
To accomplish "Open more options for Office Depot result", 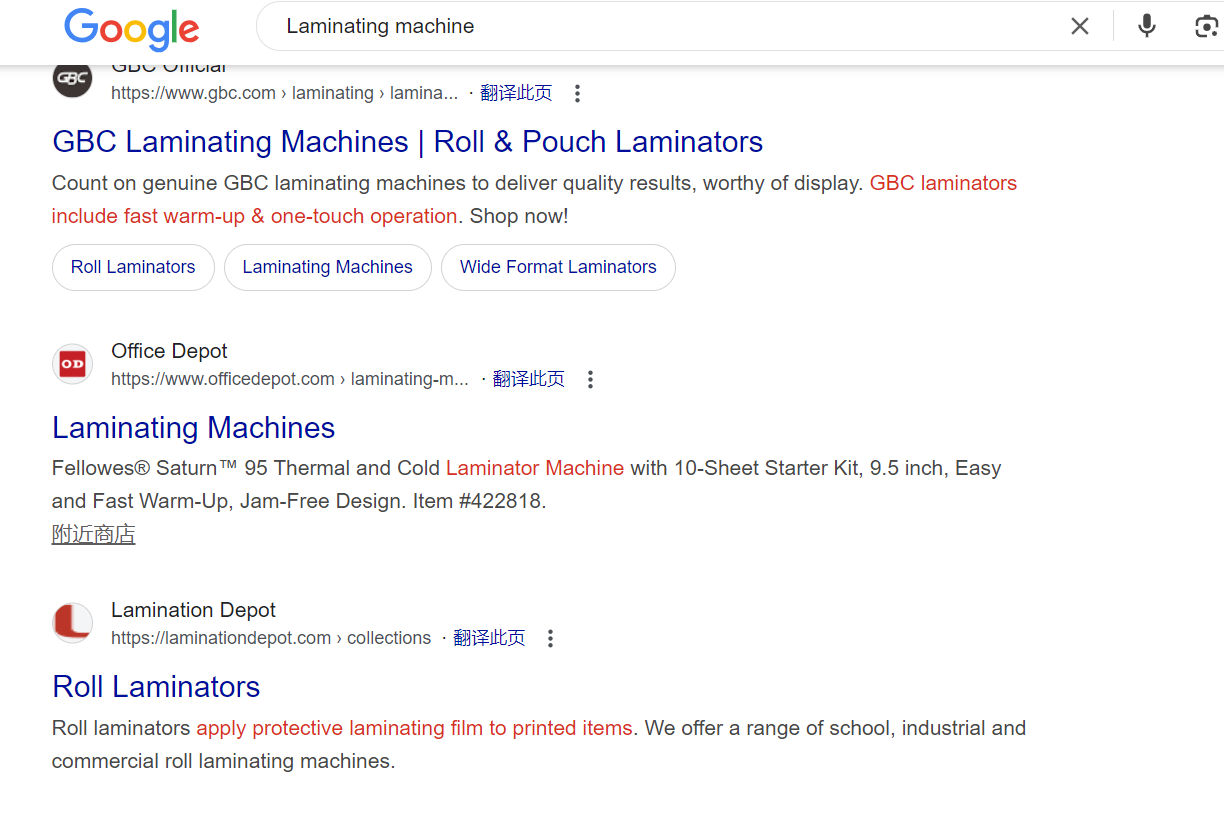I will point(590,380).
